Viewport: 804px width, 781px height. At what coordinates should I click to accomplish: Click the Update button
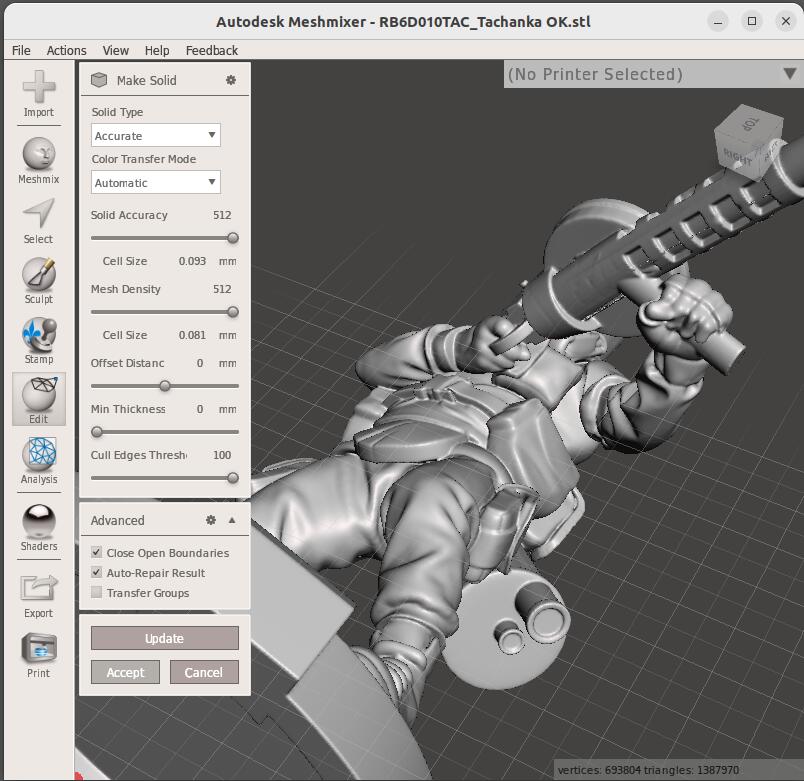(x=165, y=638)
